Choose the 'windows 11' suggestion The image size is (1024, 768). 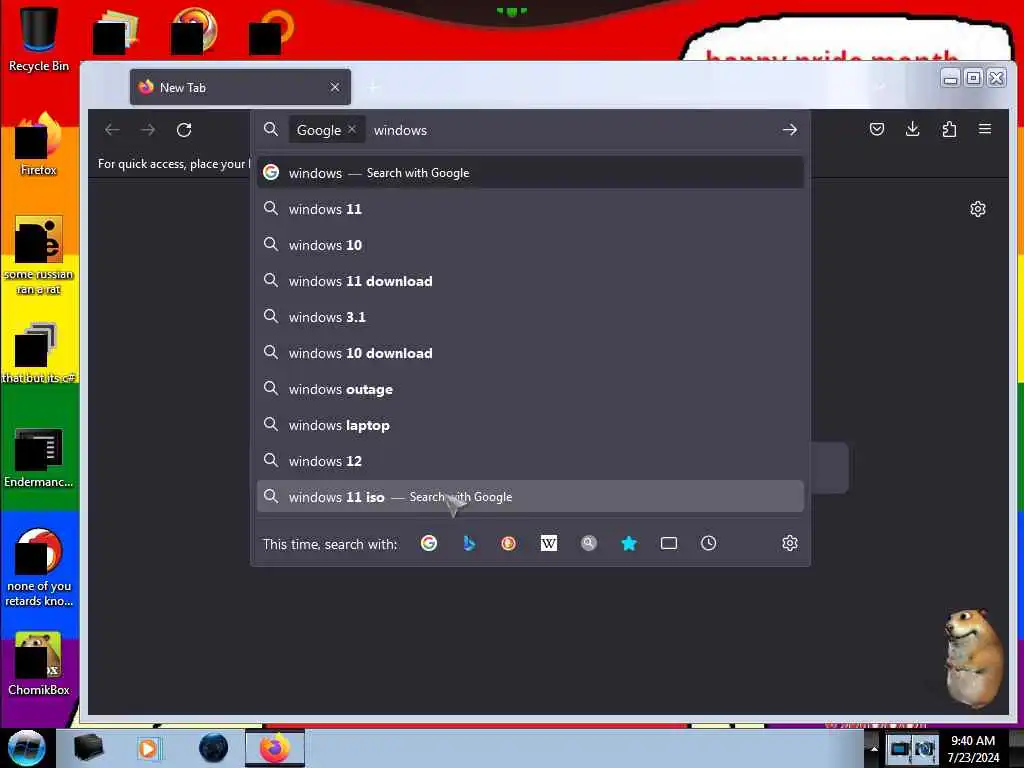click(530, 209)
